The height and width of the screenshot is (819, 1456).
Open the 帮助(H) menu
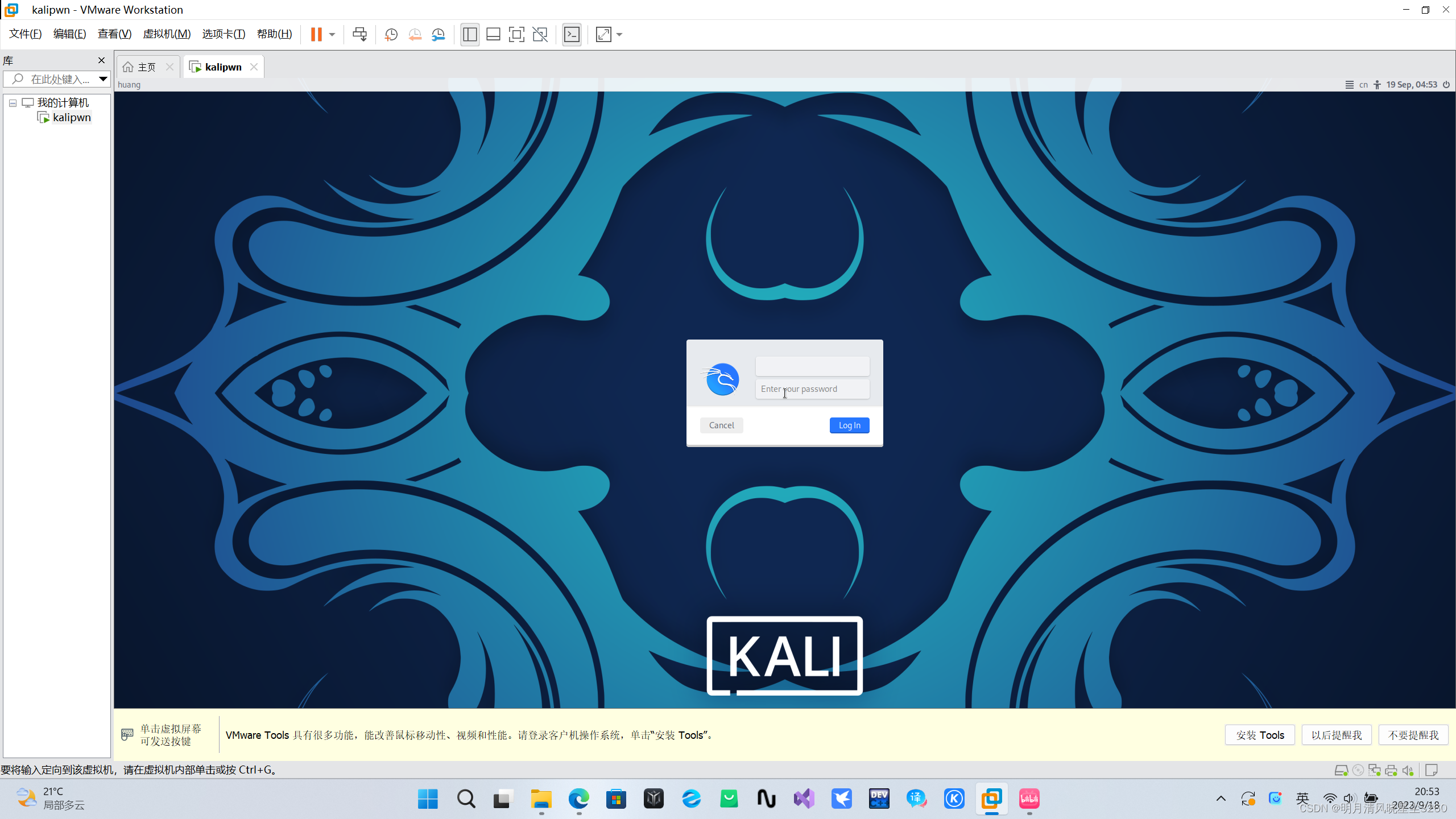click(274, 34)
